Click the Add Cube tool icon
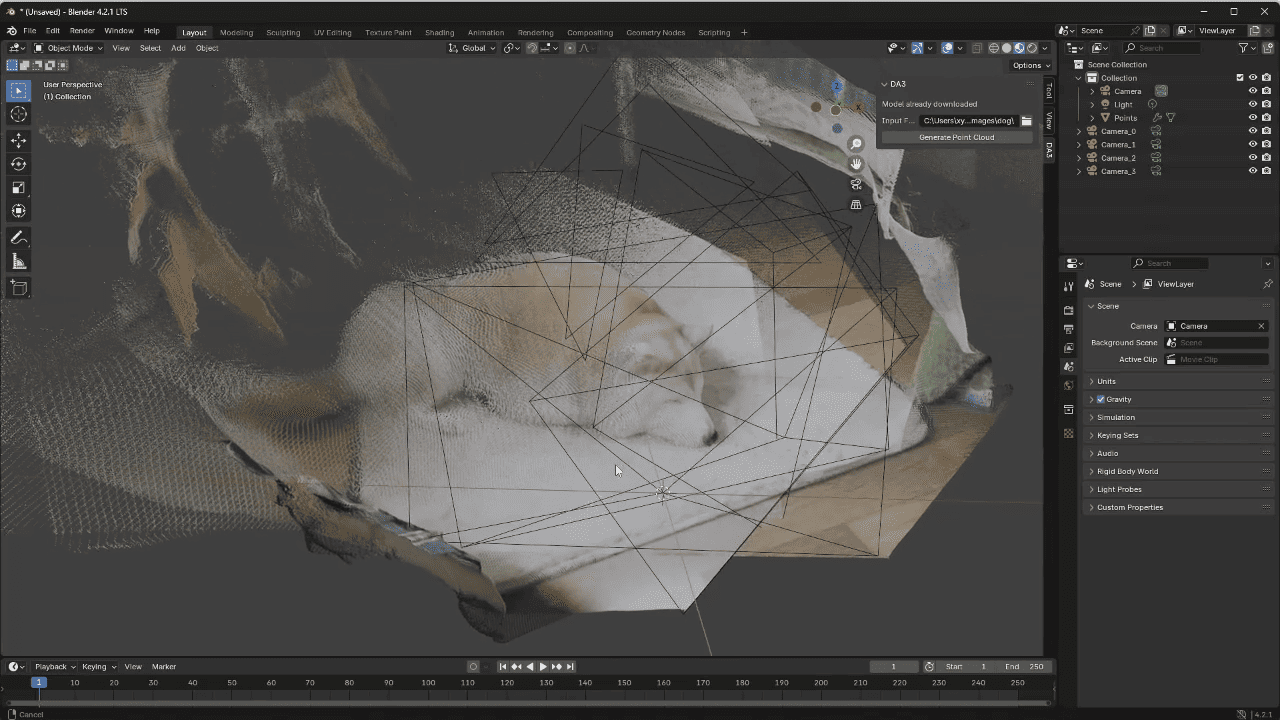Image resolution: width=1280 pixels, height=720 pixels. 18,288
